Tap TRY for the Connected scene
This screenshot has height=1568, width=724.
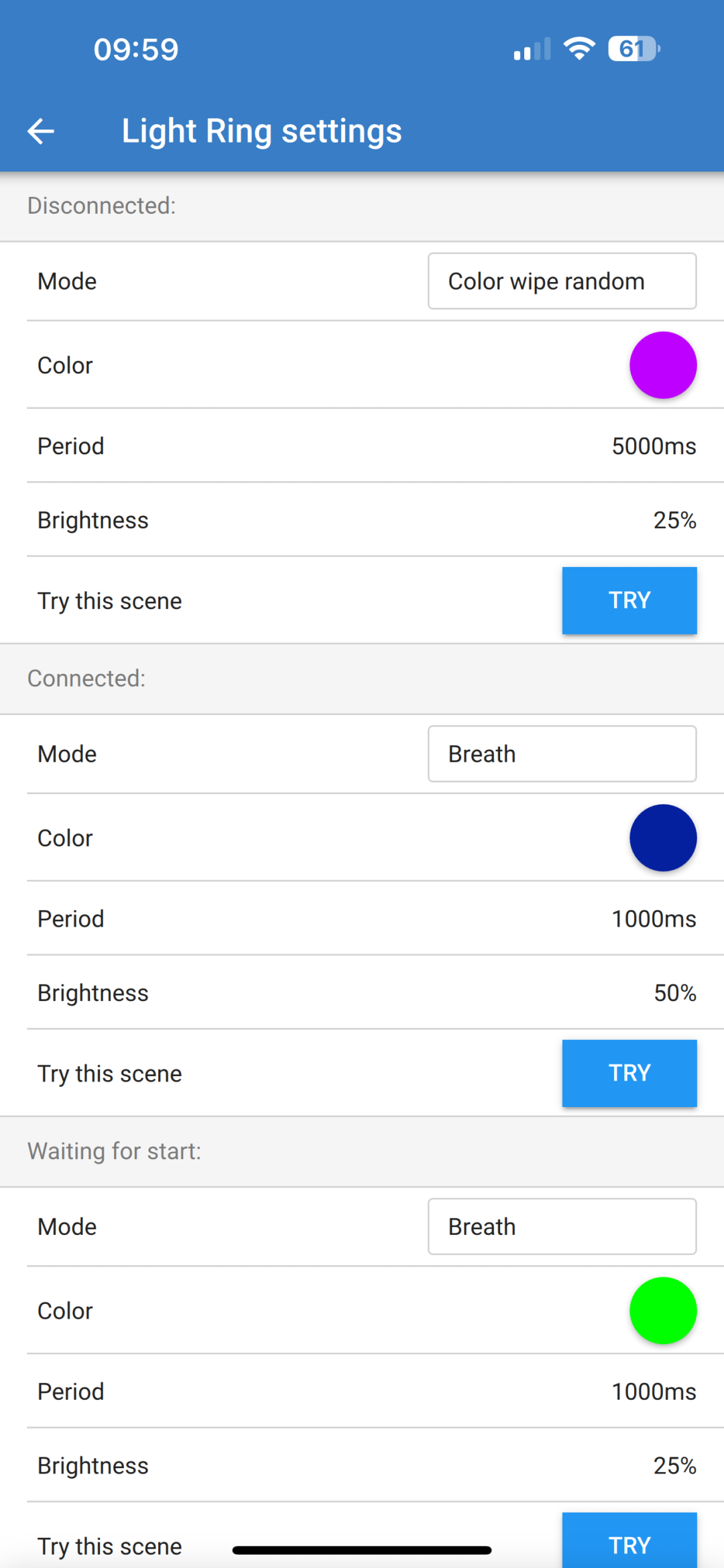point(629,1073)
